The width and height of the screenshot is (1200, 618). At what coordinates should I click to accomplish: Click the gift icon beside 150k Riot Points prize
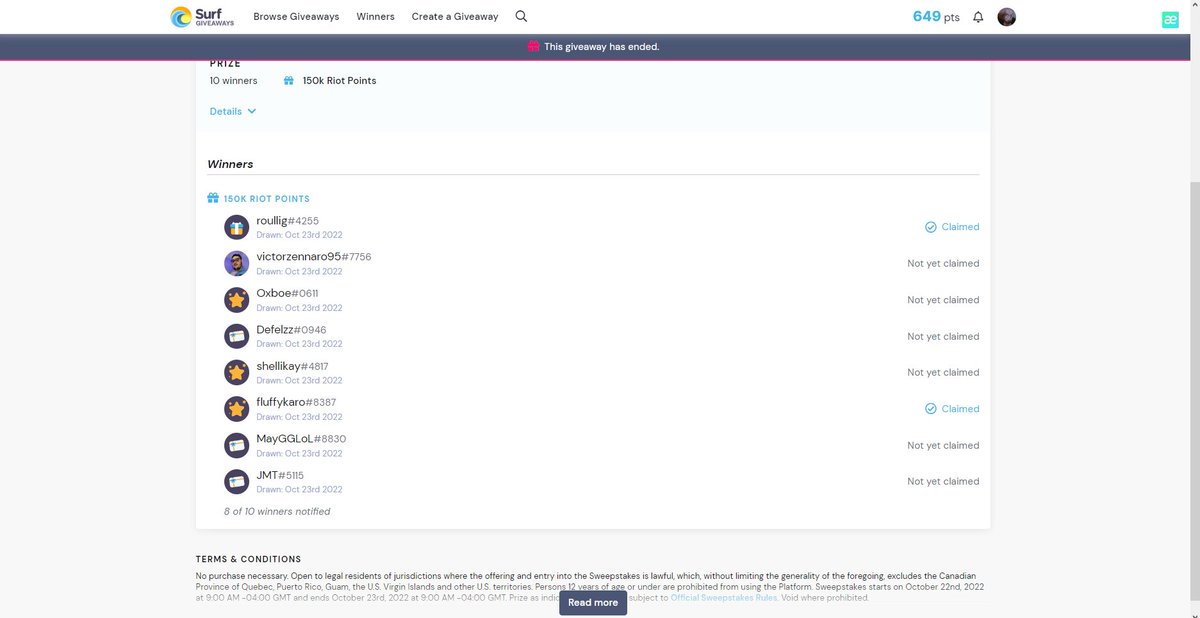[288, 81]
